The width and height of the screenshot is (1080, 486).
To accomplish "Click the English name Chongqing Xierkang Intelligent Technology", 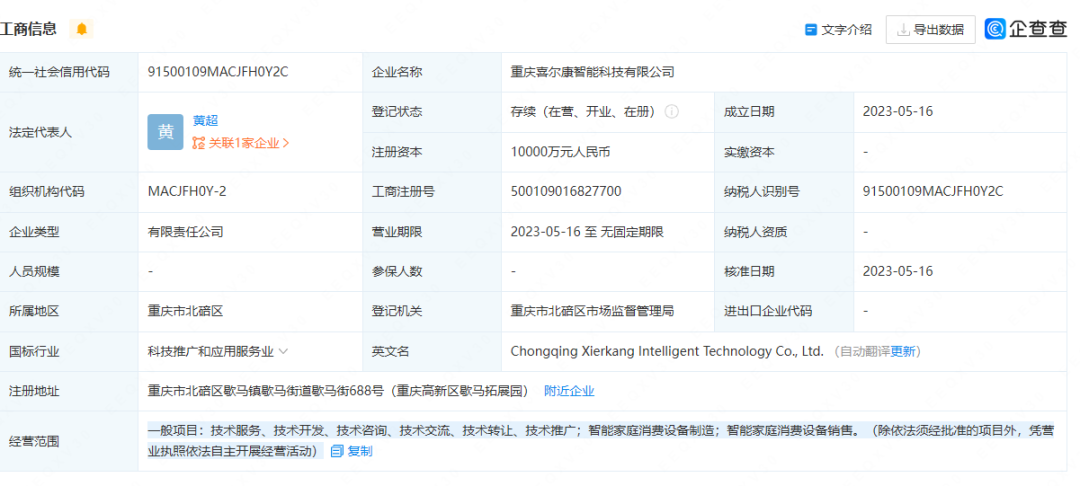I will coord(667,351).
